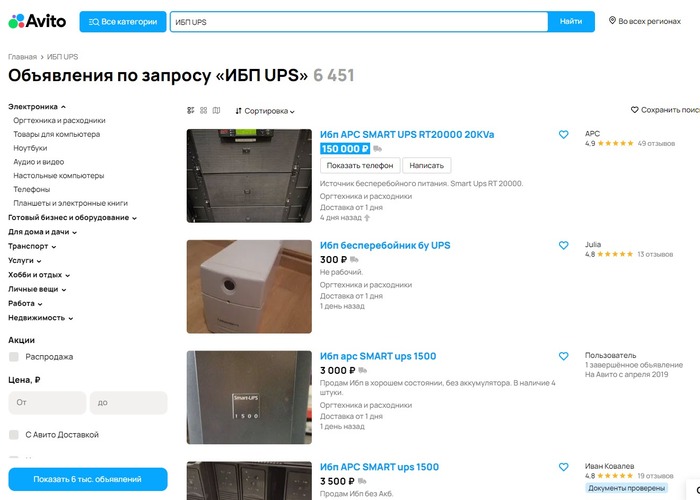700x500 pixels.
Task: Save the 3 500 ₽ APC SMART ups listing
Action: (x=563, y=467)
